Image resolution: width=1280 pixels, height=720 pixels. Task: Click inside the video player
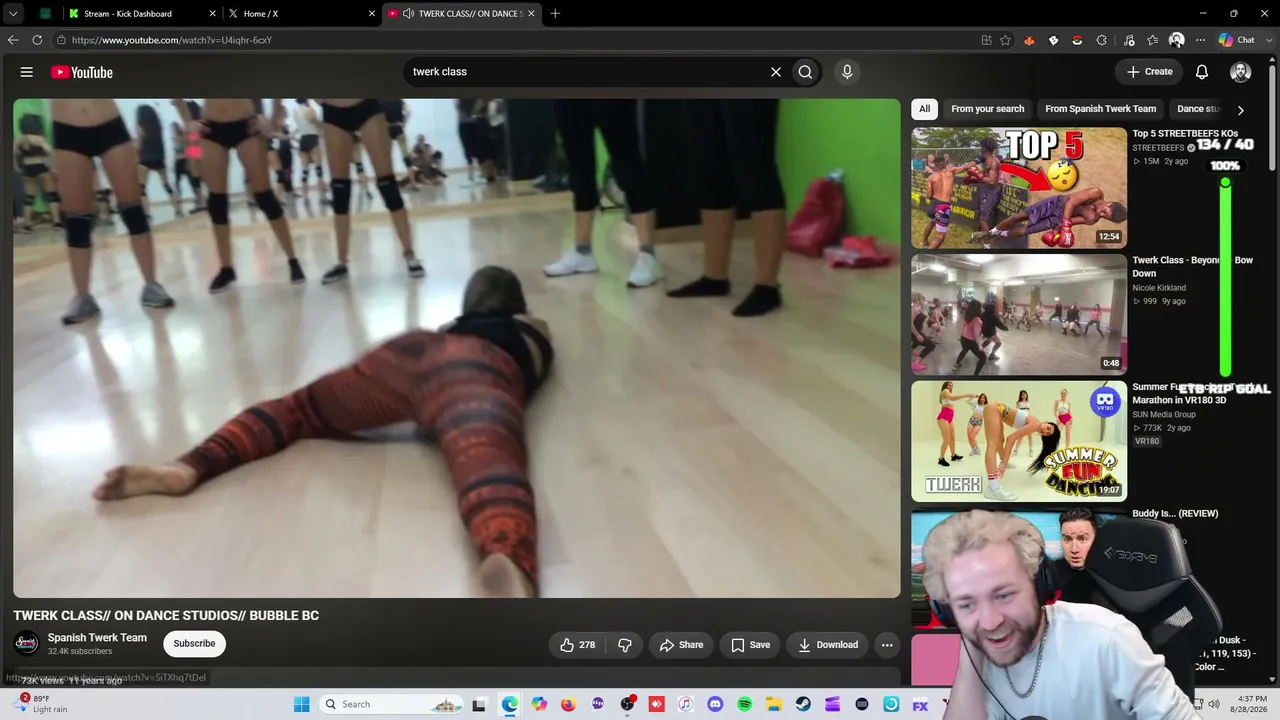click(457, 348)
